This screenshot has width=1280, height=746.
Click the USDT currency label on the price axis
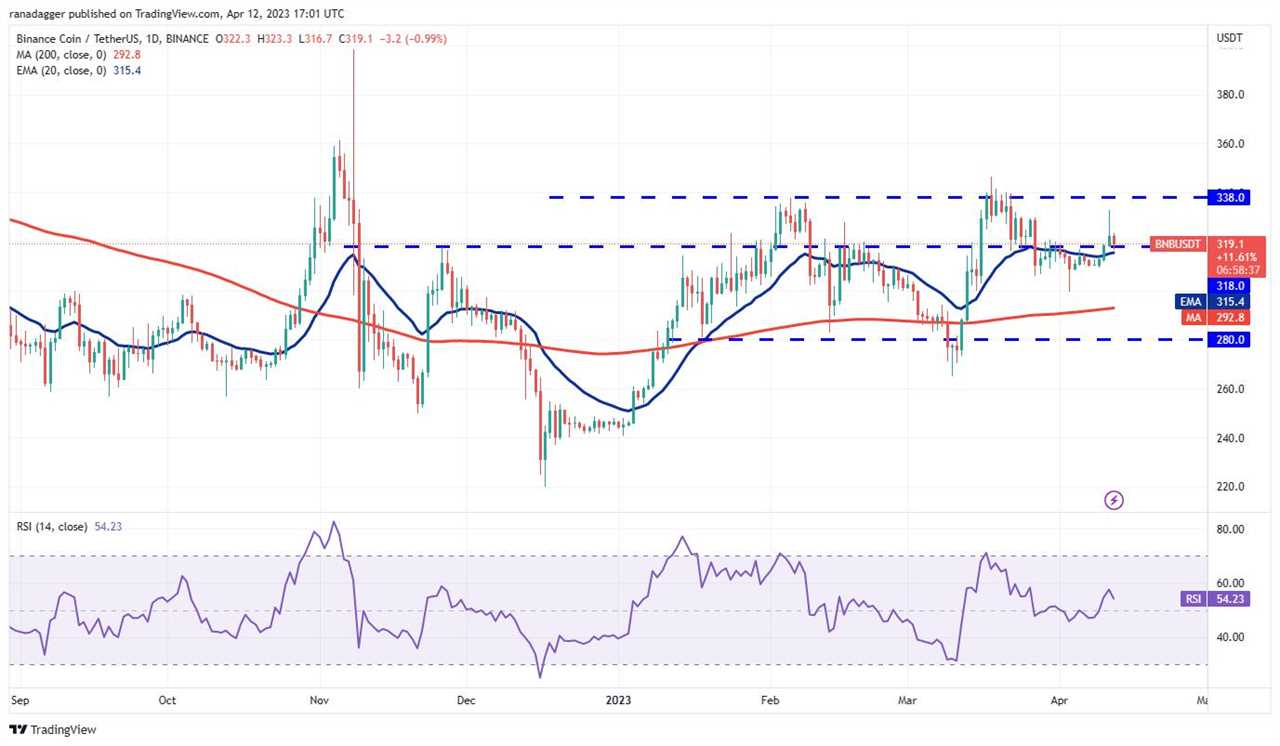(x=1229, y=38)
